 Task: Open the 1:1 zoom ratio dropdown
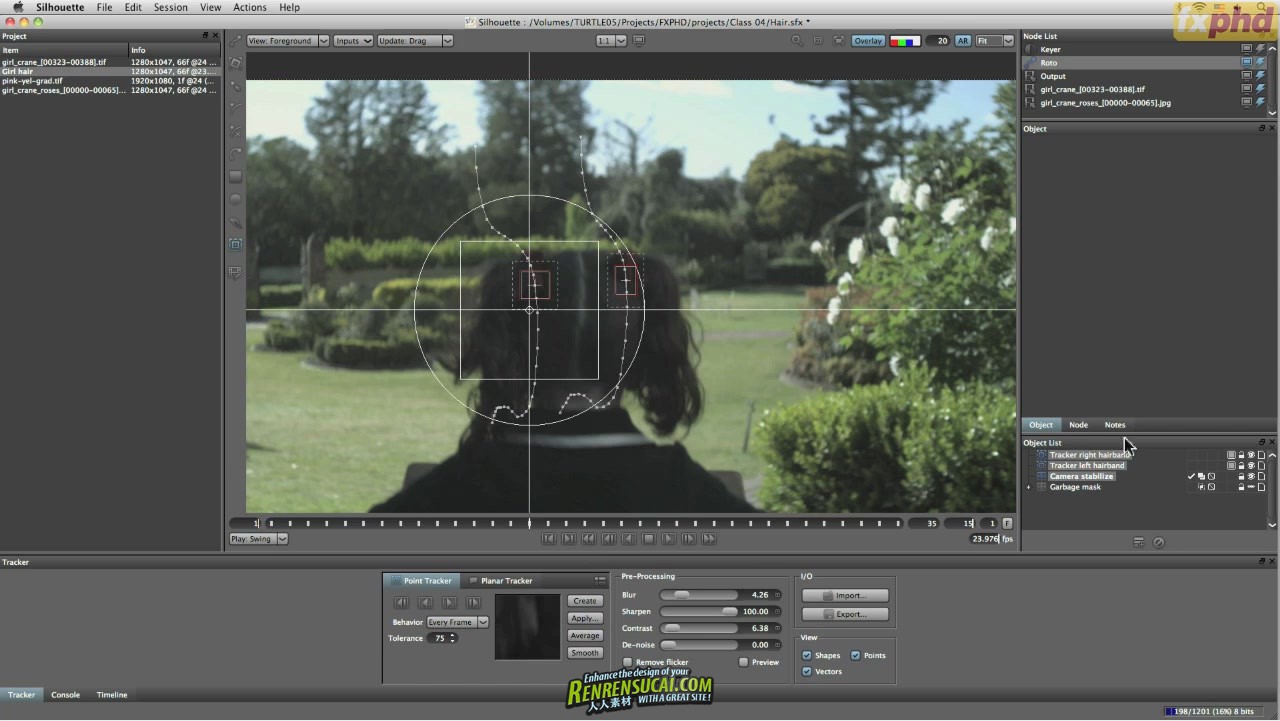pyautogui.click(x=611, y=41)
